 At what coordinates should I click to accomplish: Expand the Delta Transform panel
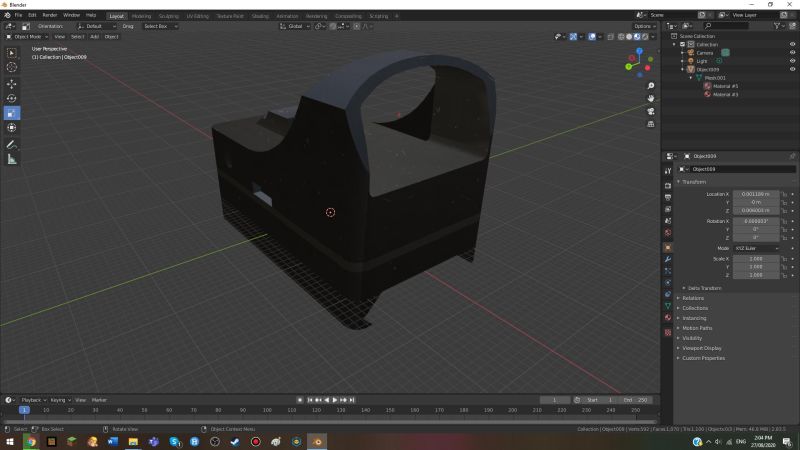coord(704,288)
